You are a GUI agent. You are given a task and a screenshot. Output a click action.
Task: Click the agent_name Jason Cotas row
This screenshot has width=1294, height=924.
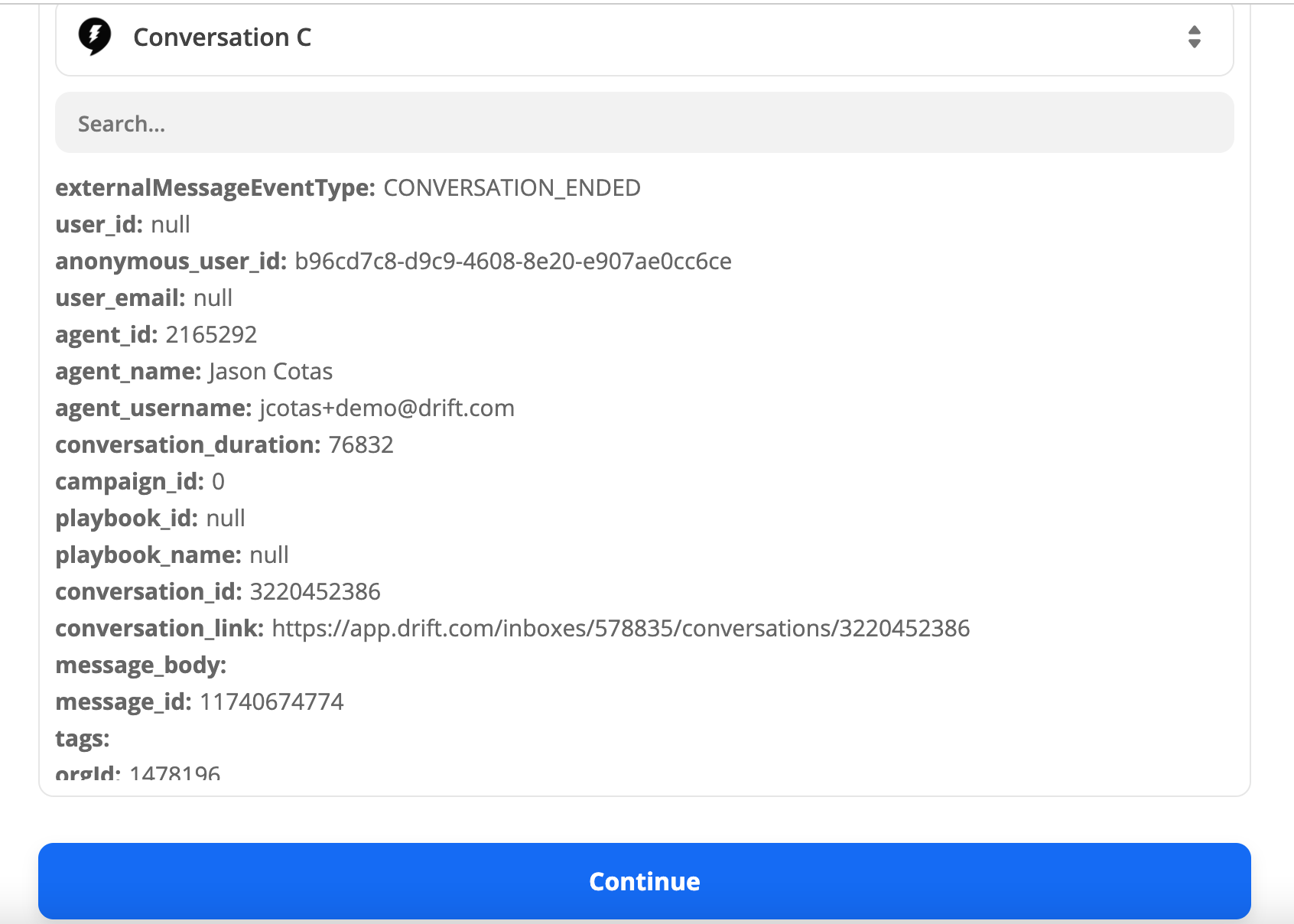194,372
